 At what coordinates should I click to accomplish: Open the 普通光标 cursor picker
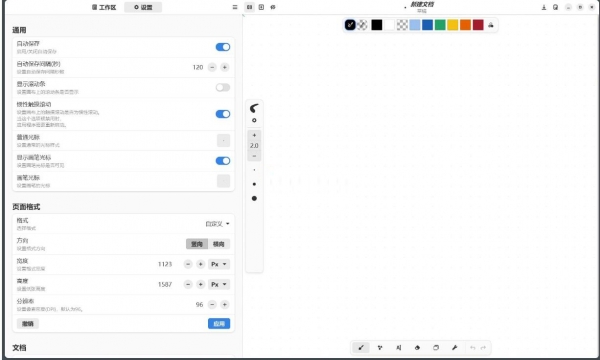[223, 140]
